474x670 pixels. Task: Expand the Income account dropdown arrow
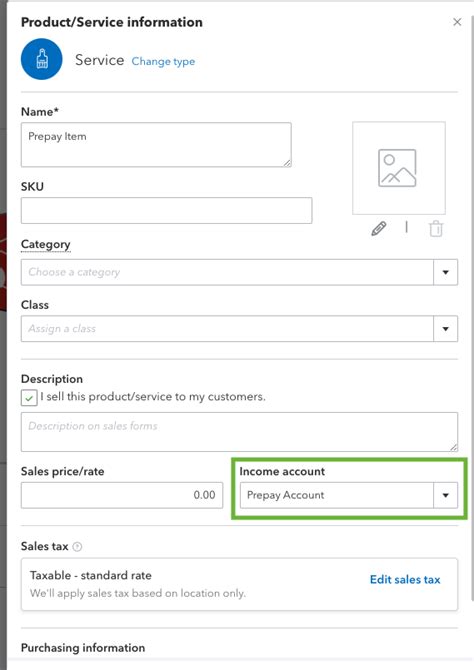click(x=445, y=495)
